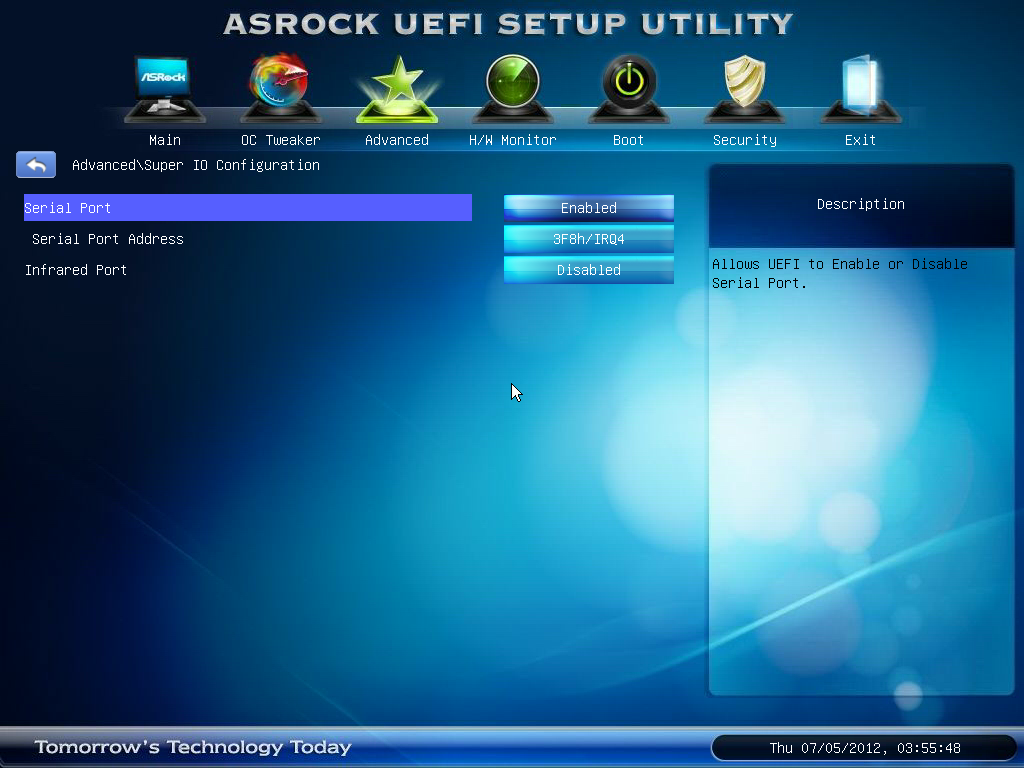Open the 3F8h/IRQ4 address dropdown
The image size is (1024, 768).
(x=588, y=239)
